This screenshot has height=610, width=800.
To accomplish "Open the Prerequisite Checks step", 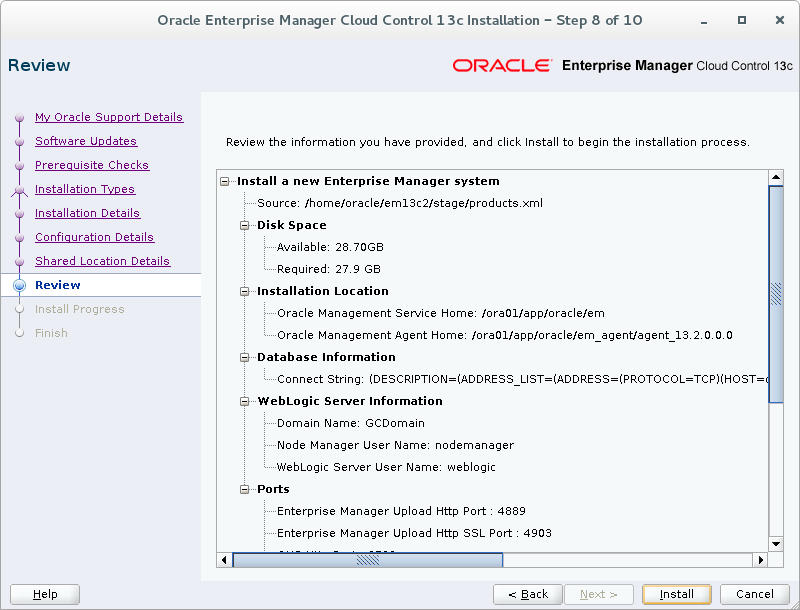I will pyautogui.click(x=92, y=165).
